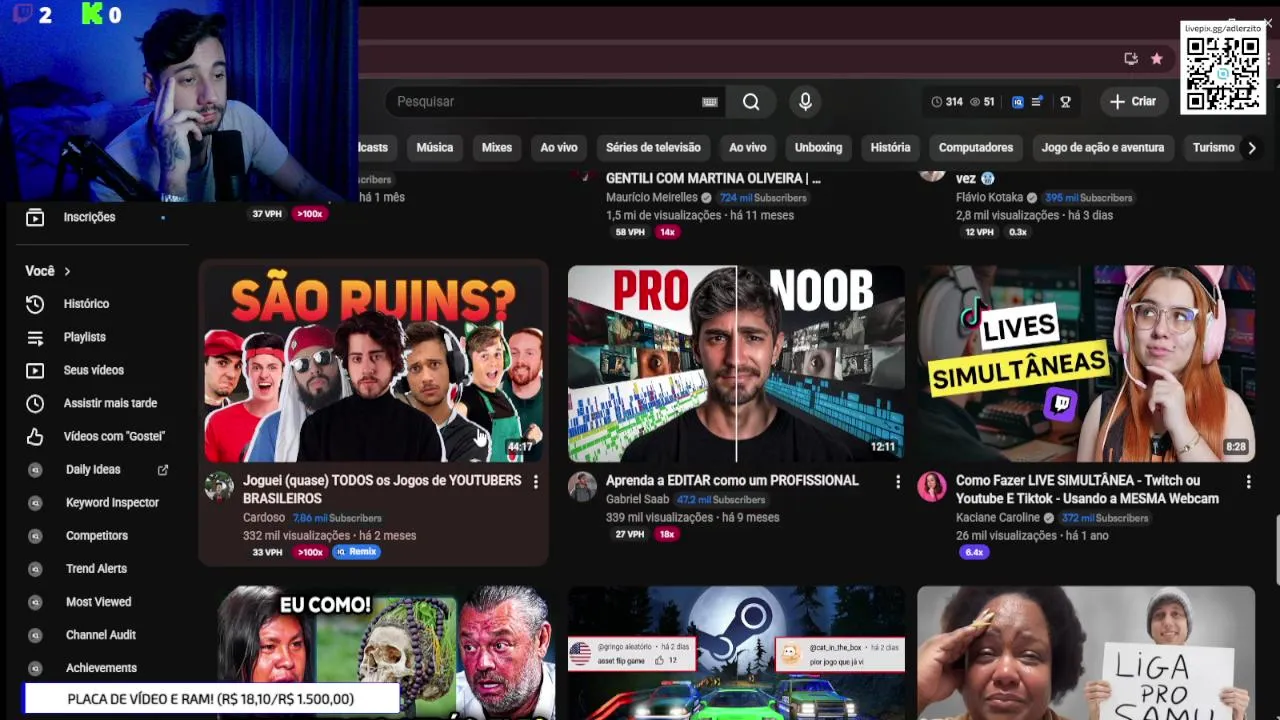Open Channel Audit in sidebar

pos(101,634)
